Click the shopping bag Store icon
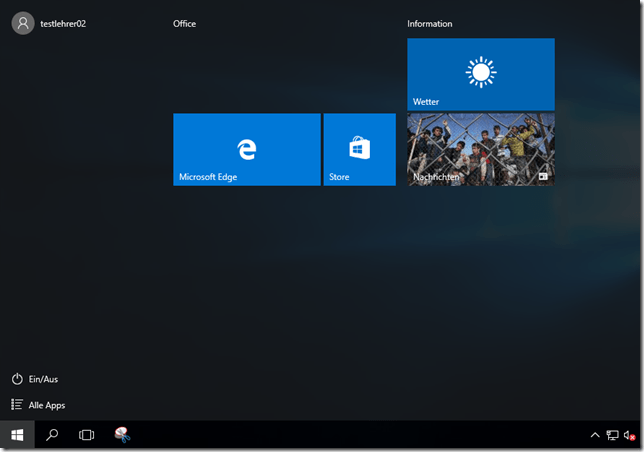644x452 pixels. coord(360,148)
